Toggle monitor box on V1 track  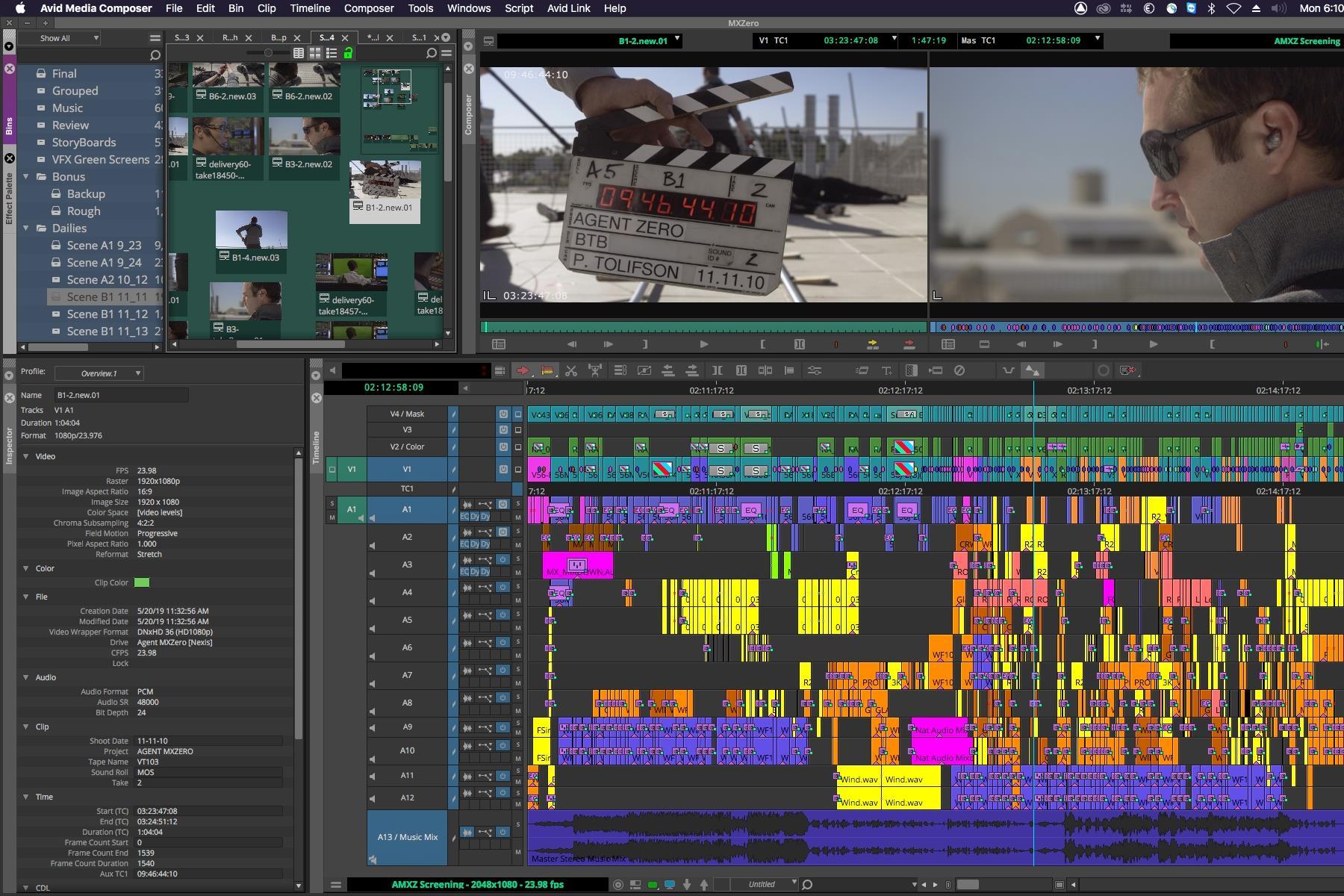(518, 469)
